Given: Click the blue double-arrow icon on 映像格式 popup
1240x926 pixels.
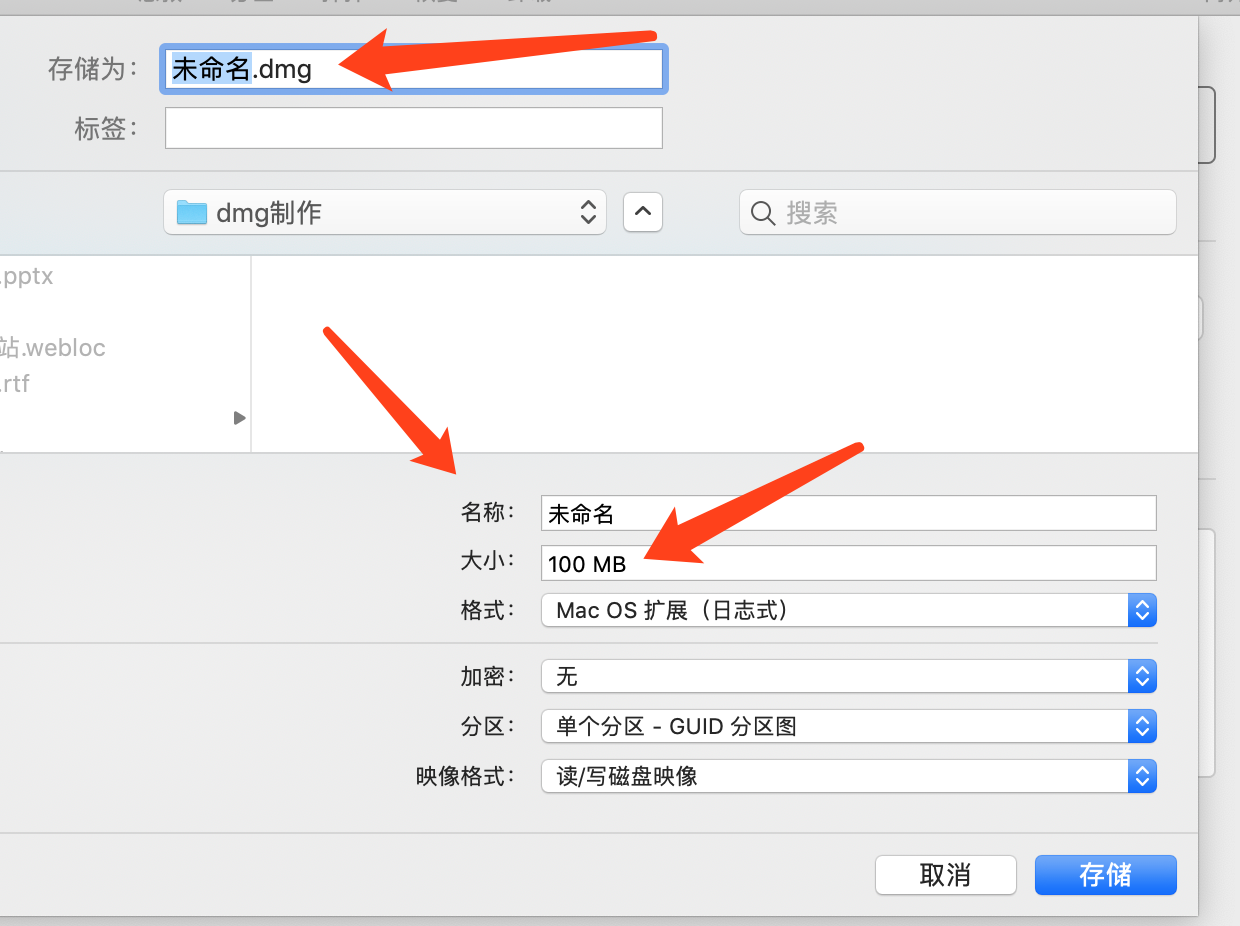Looking at the screenshot, I should [x=1142, y=776].
